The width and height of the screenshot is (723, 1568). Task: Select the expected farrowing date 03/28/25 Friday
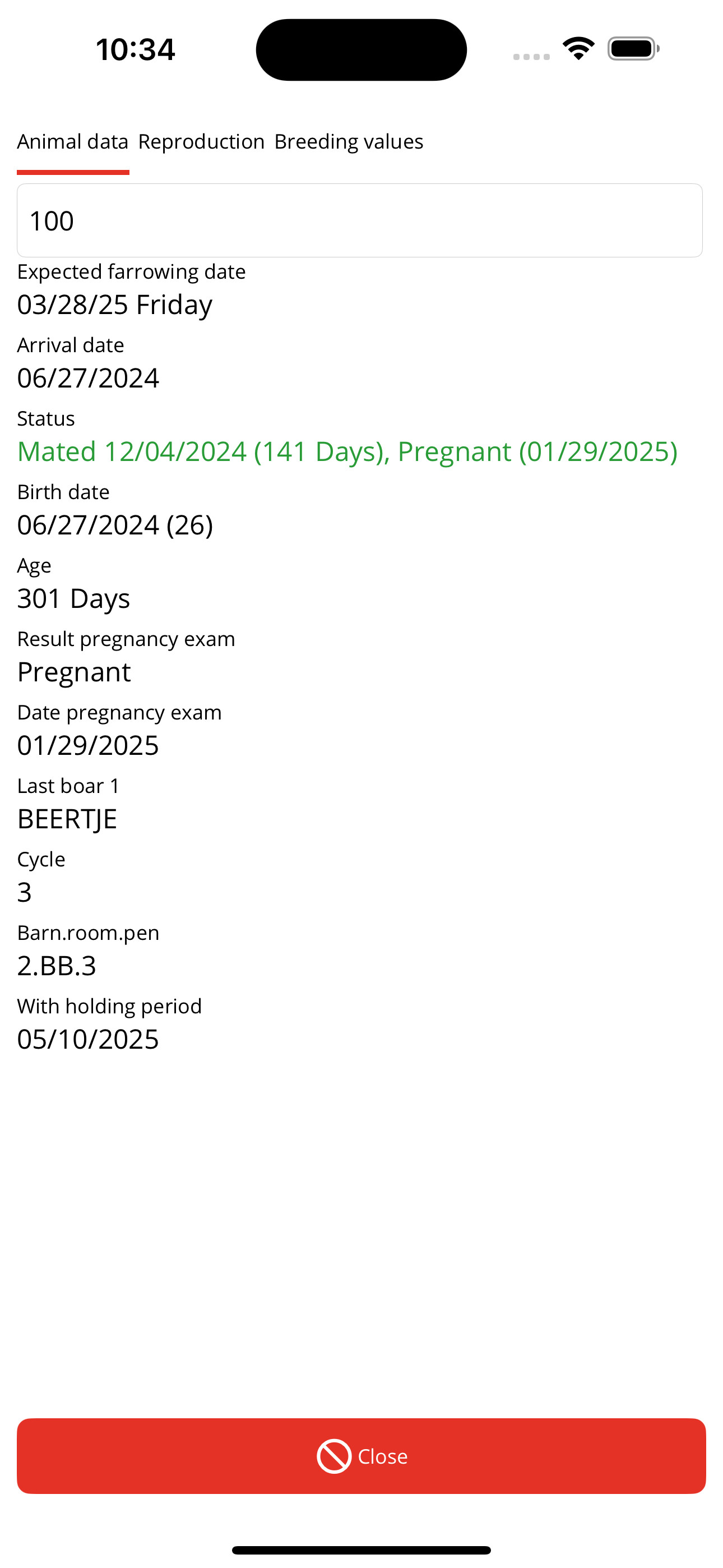coord(114,305)
